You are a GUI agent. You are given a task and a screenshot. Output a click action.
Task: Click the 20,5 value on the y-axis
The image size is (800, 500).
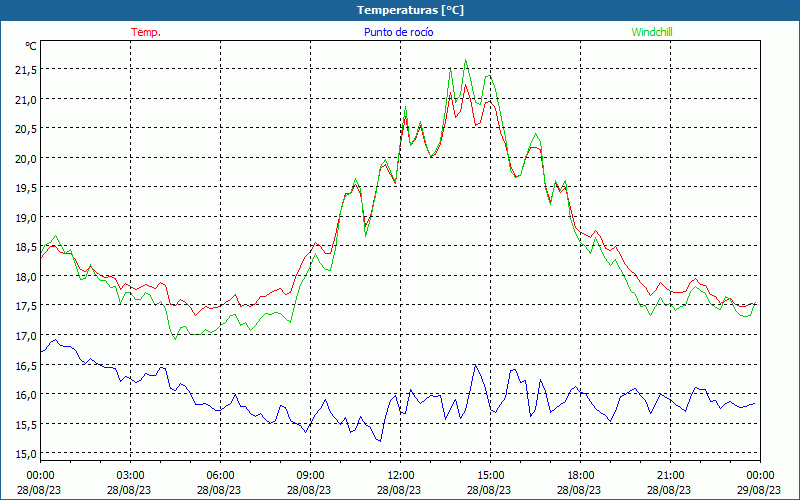tap(26, 130)
